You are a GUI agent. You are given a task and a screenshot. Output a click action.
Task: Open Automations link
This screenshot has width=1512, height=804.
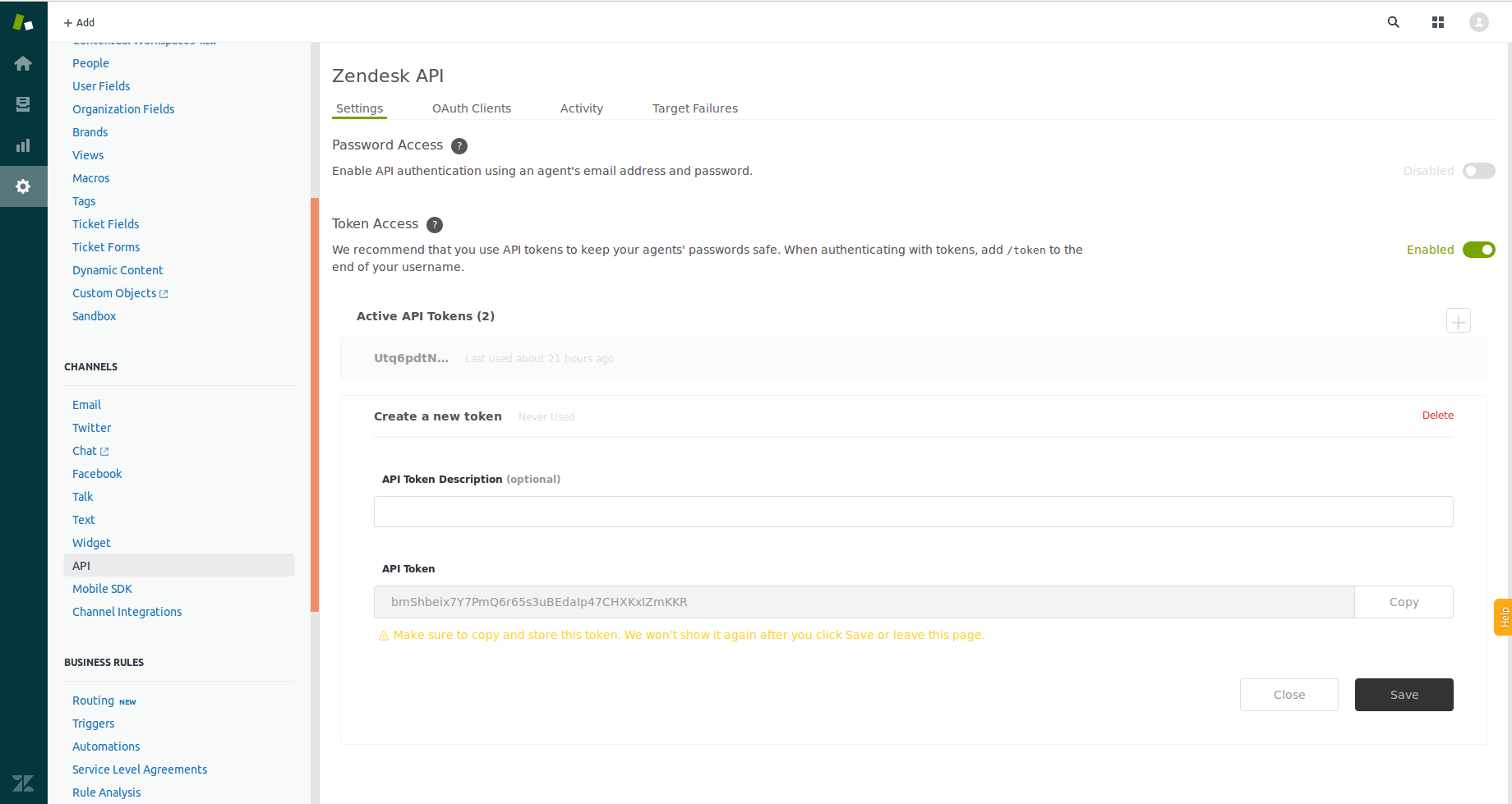click(106, 747)
